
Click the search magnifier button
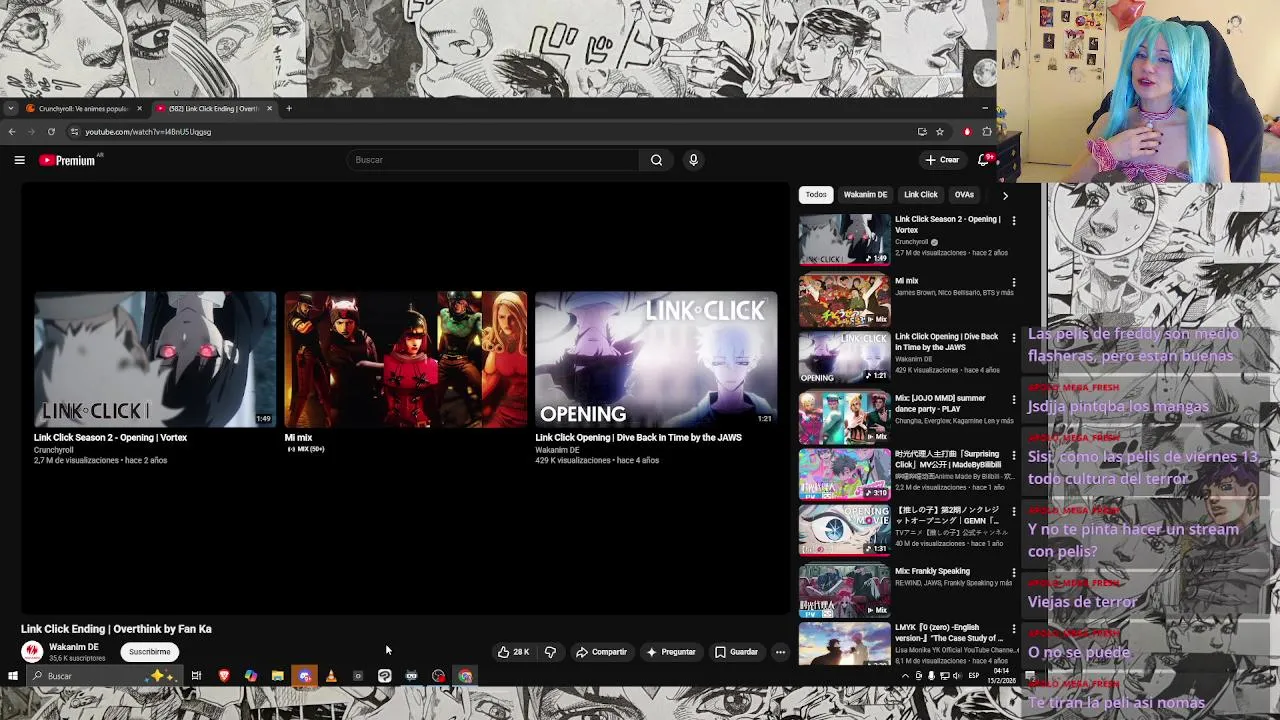click(656, 160)
